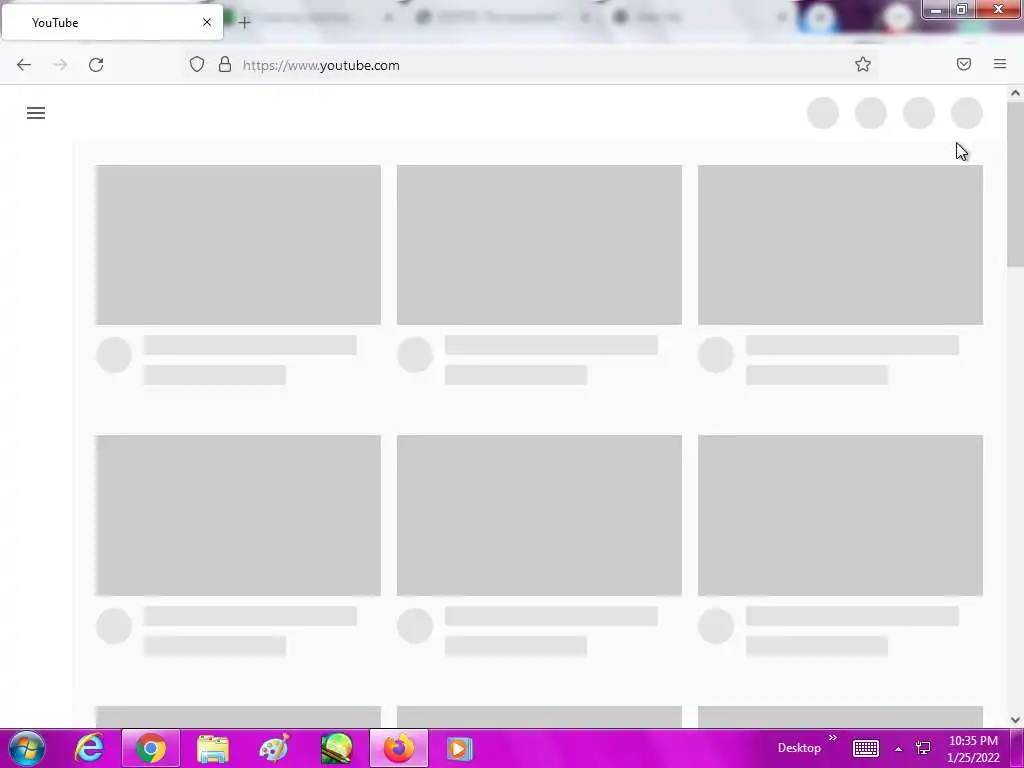
Task: Click the middle placeholder thumbnail in the second row
Action: coord(539,515)
